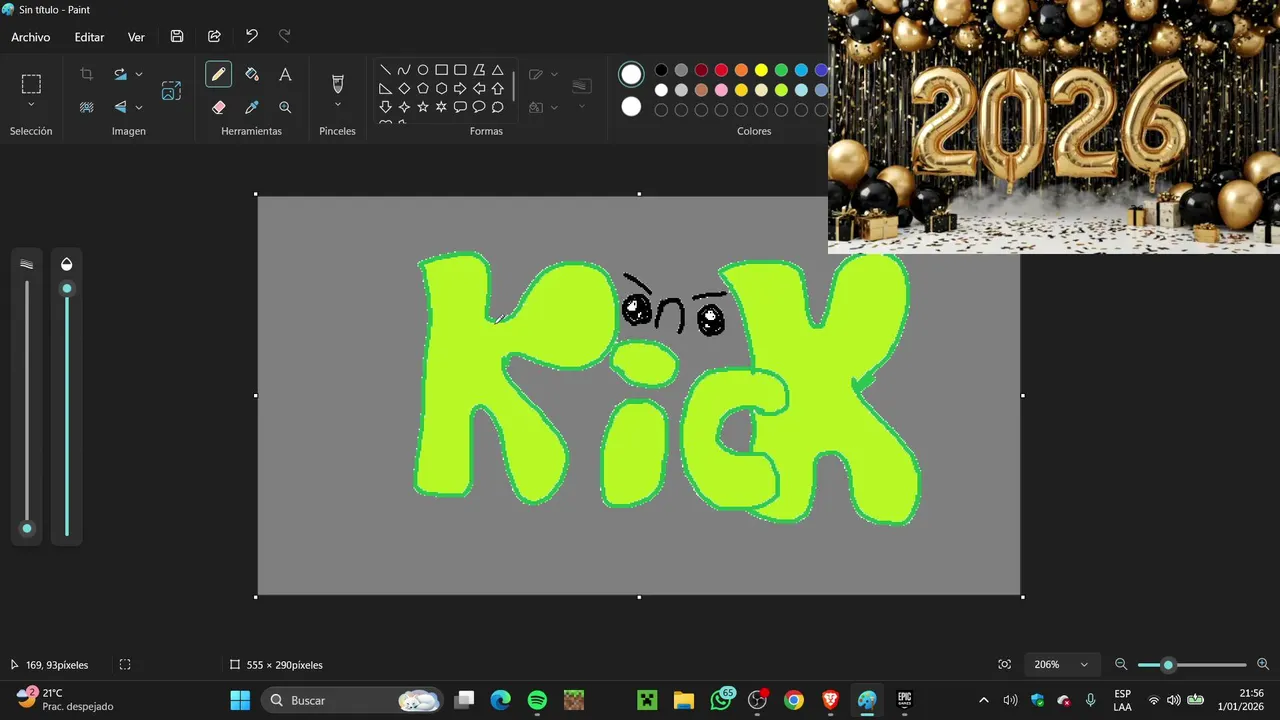Viewport: 1280px width, 720px height.
Task: Click the Flip image icon
Action: (121, 107)
